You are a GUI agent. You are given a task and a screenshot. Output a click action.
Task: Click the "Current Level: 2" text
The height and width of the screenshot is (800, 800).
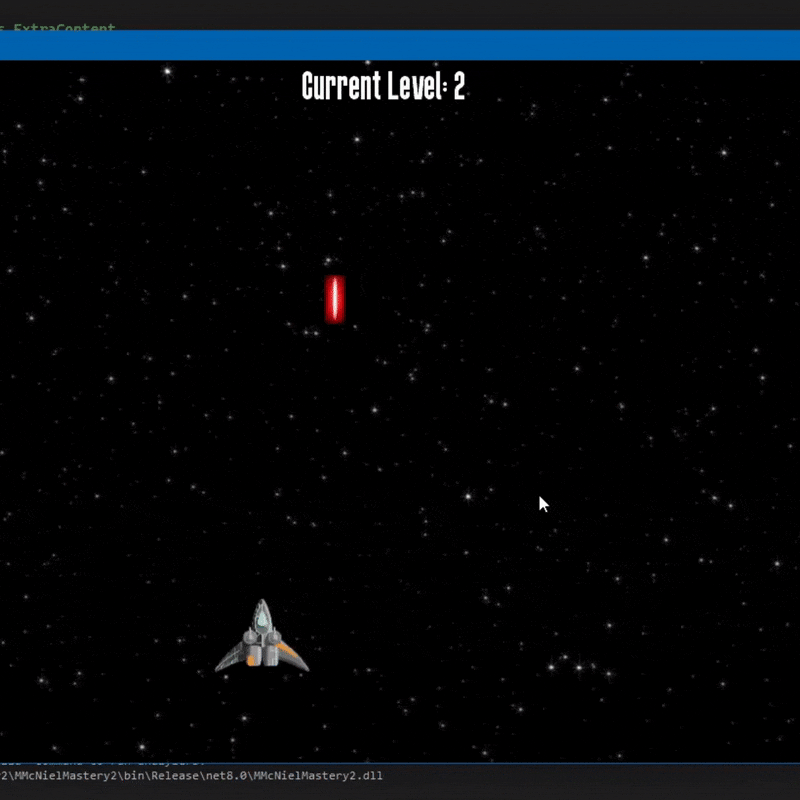pos(383,86)
